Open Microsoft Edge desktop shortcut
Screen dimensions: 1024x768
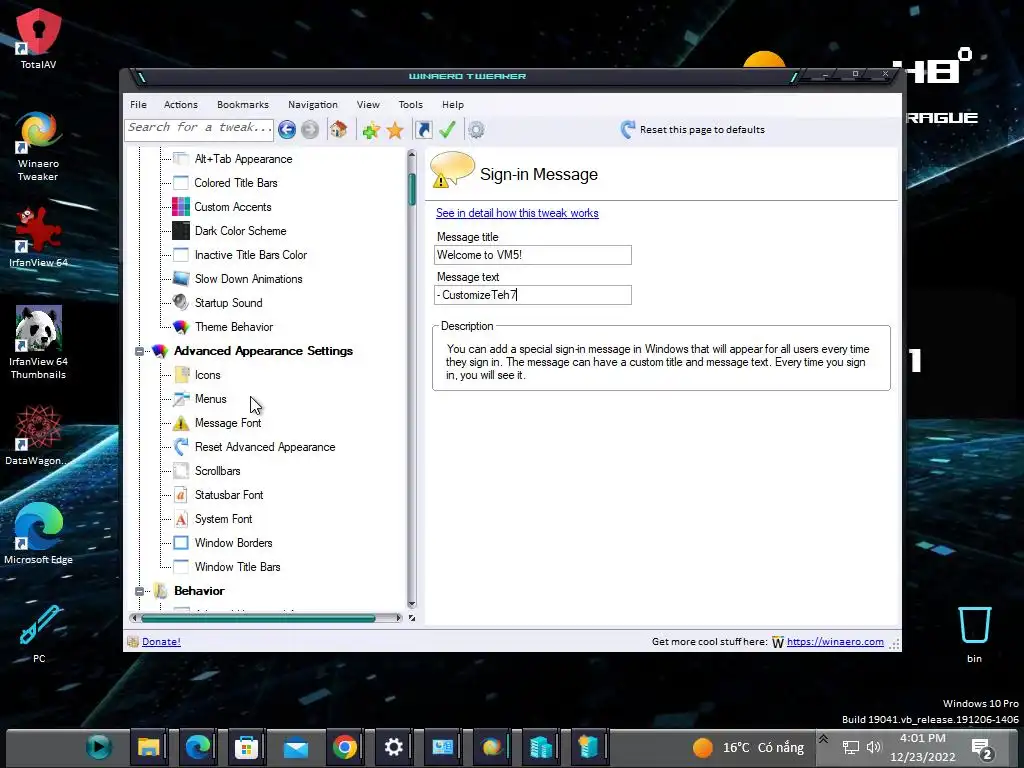coord(38,533)
